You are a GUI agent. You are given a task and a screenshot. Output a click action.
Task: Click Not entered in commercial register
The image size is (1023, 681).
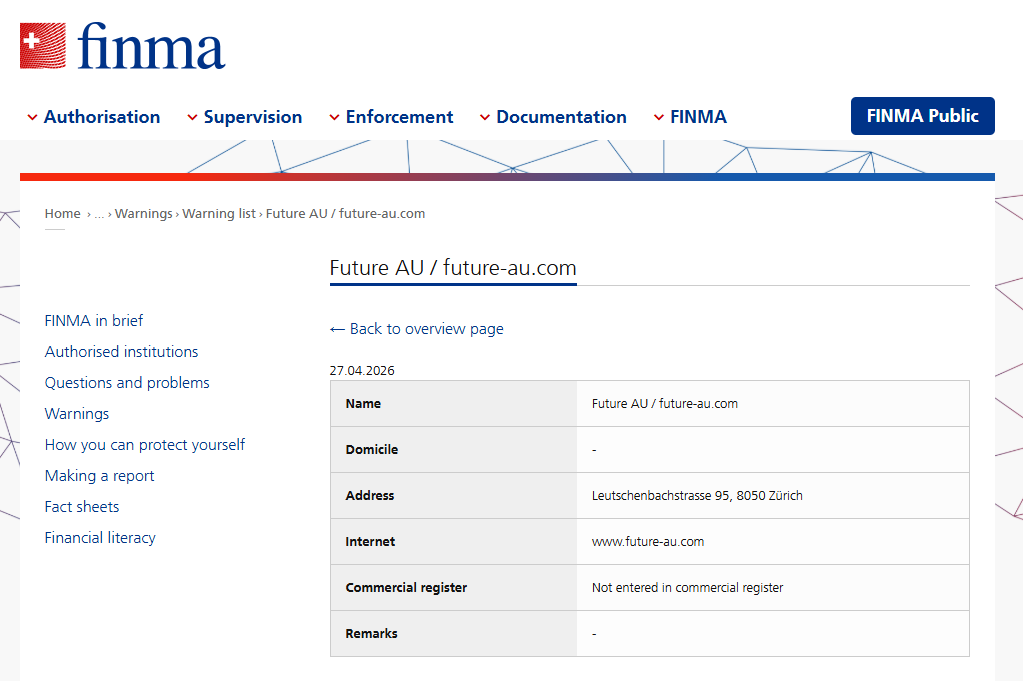pos(688,588)
